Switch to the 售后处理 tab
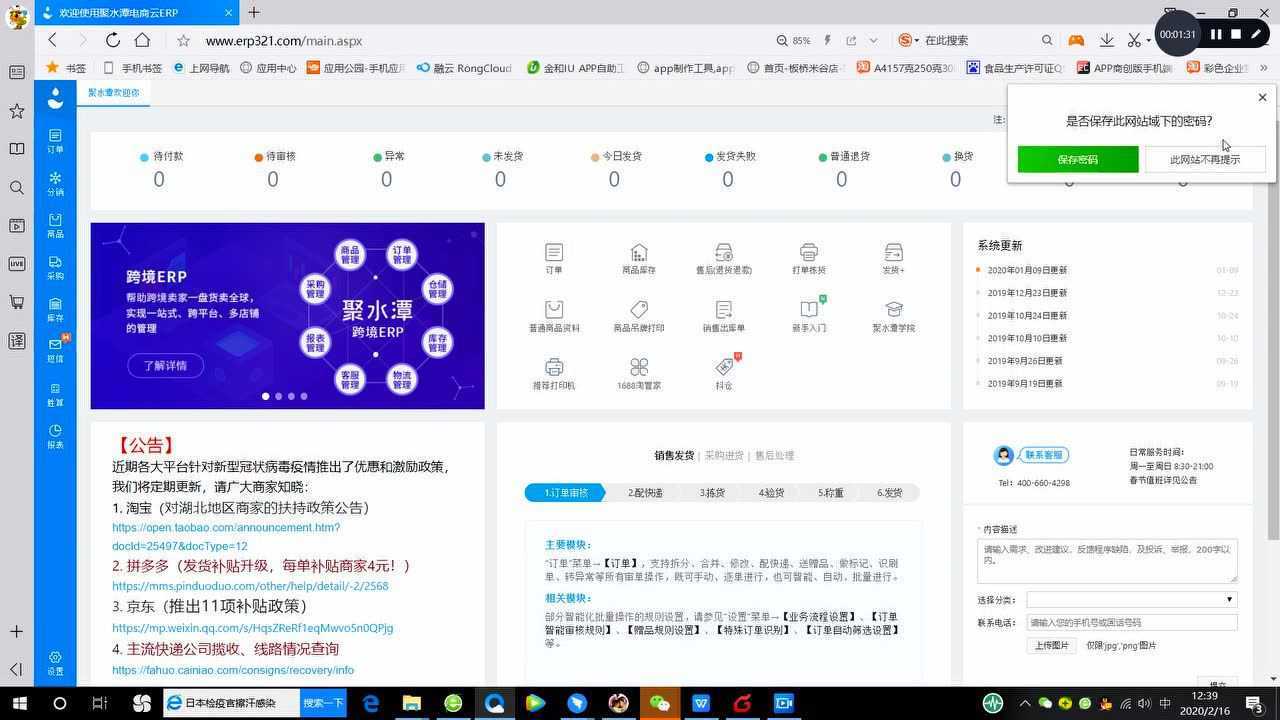Screen dimensions: 1280x720 774,455
